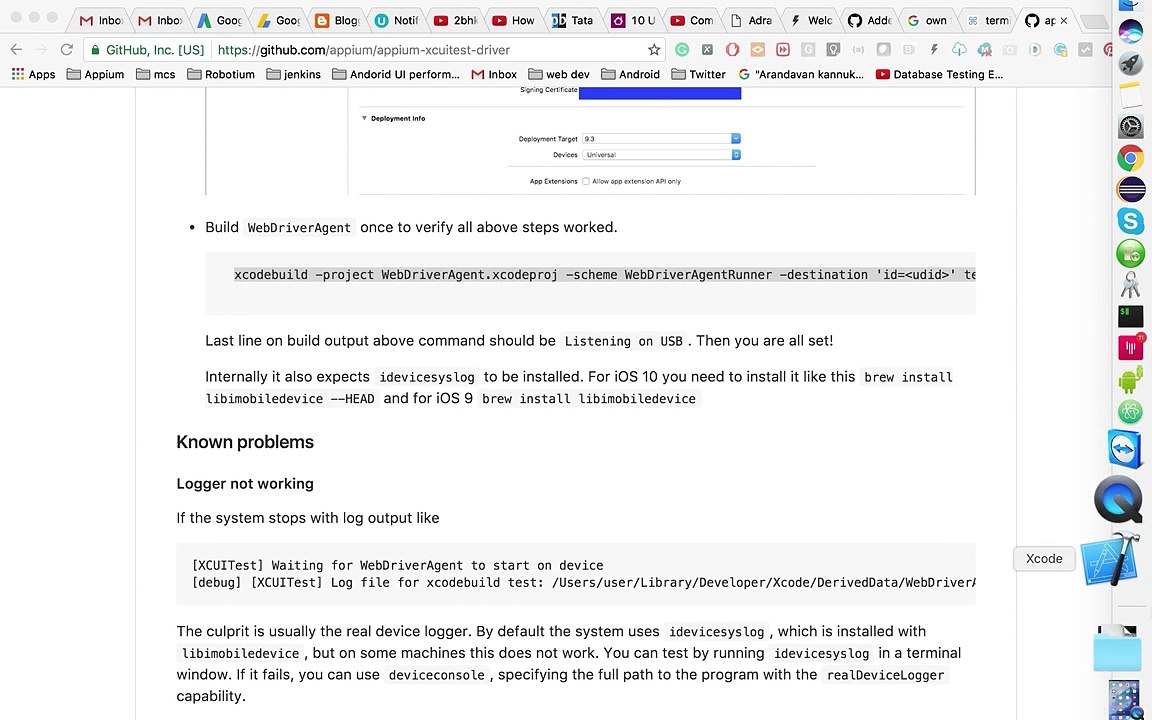This screenshot has height=720, width=1152.
Task: Open the Android bookmarks folder
Action: click(630, 74)
